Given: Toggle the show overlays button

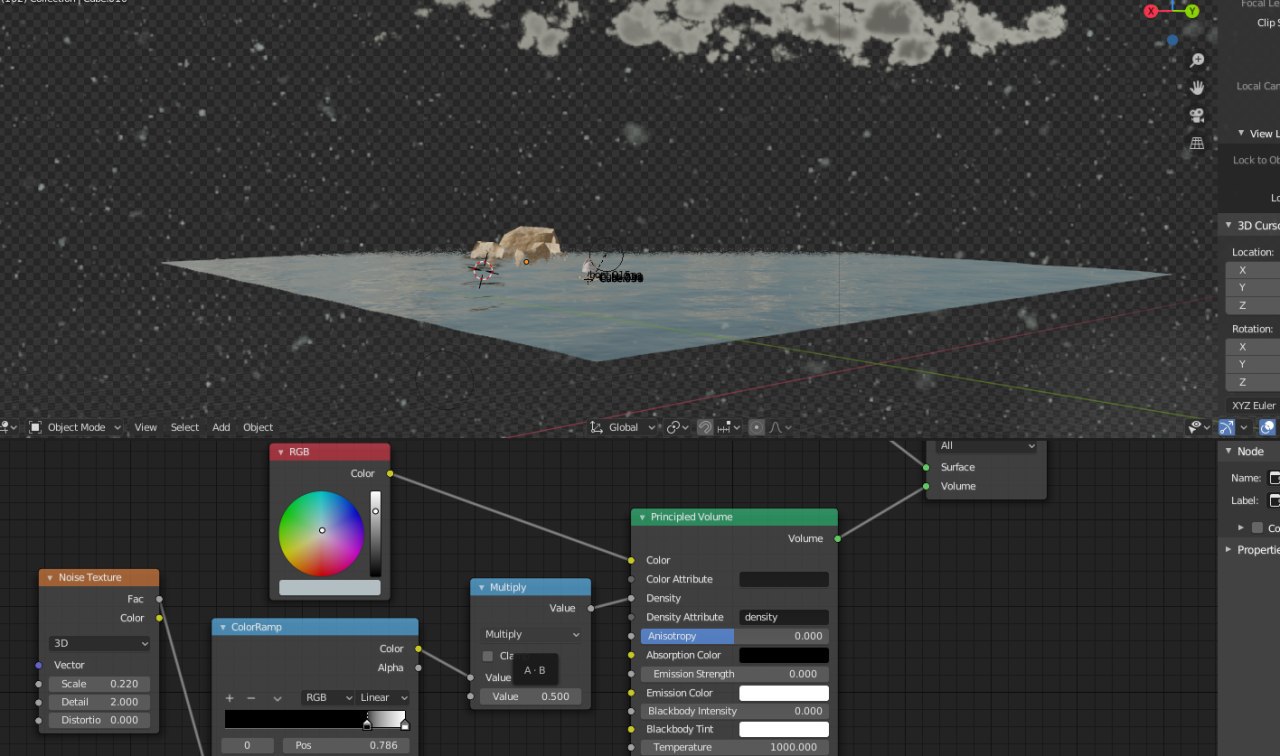Looking at the screenshot, I should (x=1267, y=427).
